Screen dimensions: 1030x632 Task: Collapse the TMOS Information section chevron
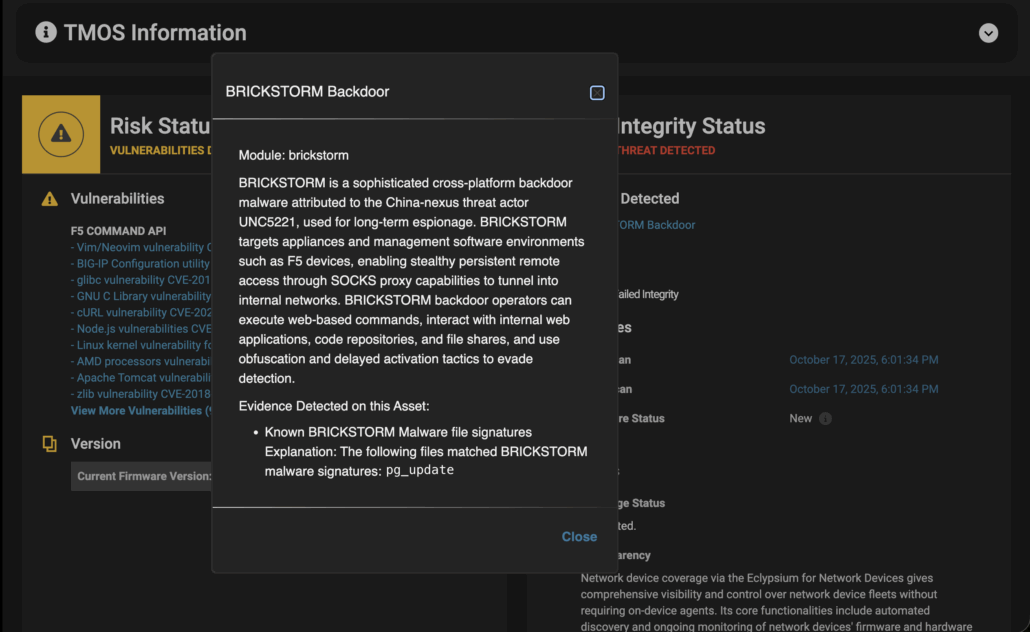(988, 33)
